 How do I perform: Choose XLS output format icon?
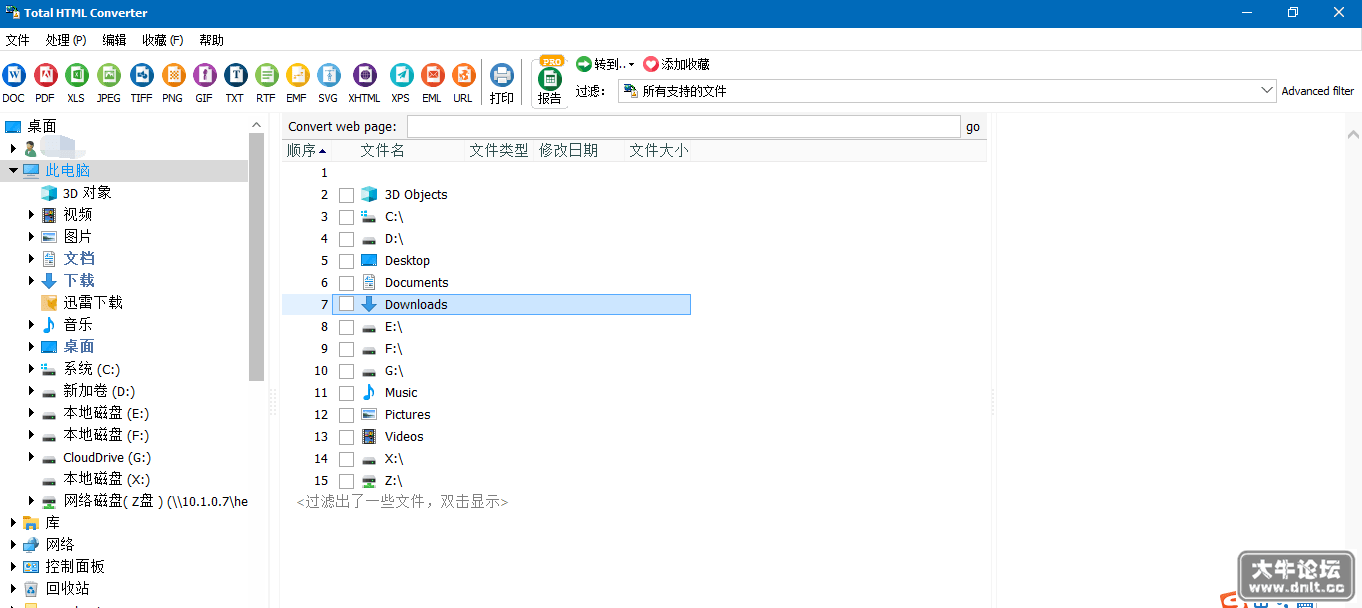76,75
